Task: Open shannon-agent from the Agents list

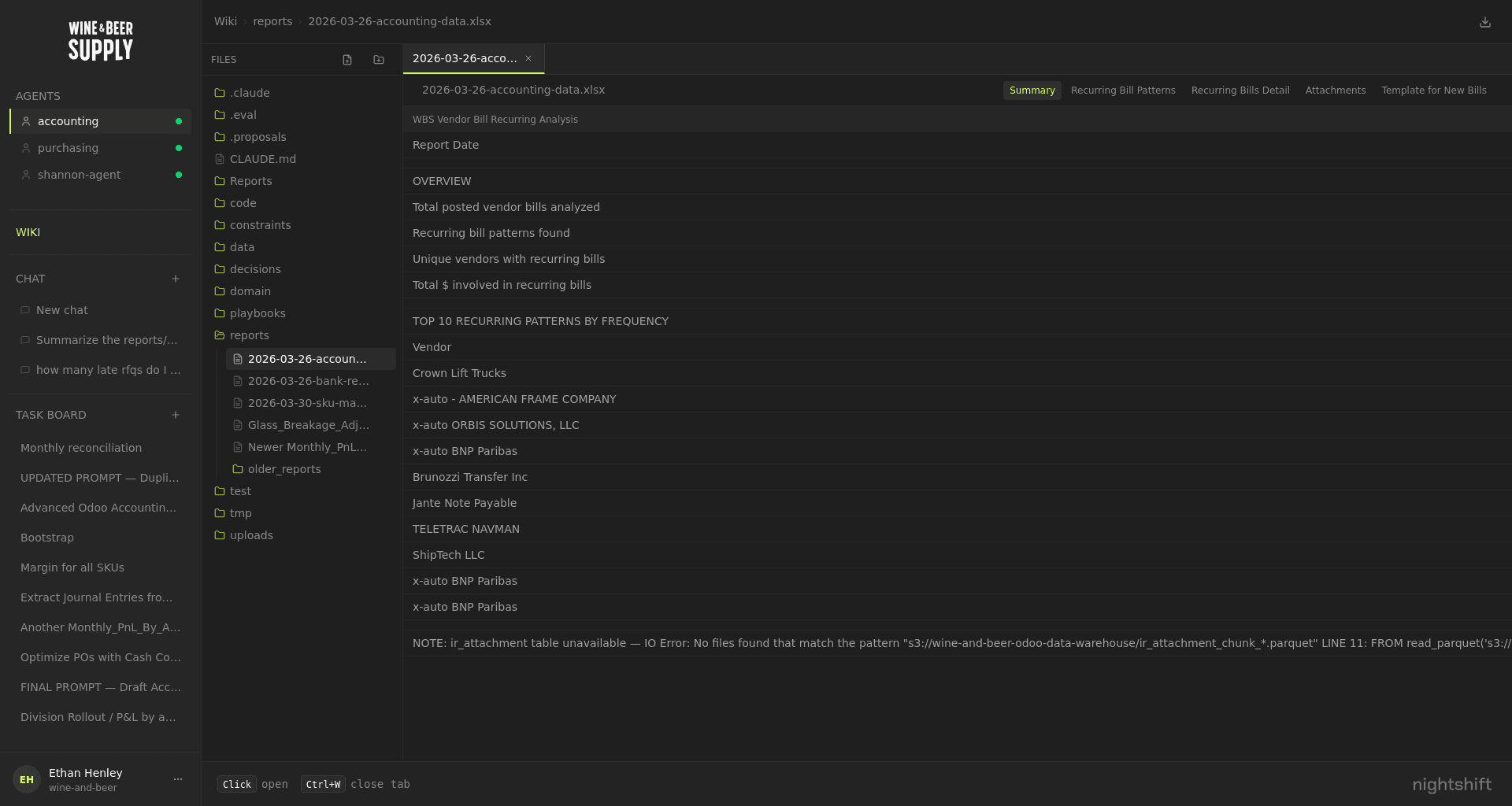Action: (x=78, y=175)
